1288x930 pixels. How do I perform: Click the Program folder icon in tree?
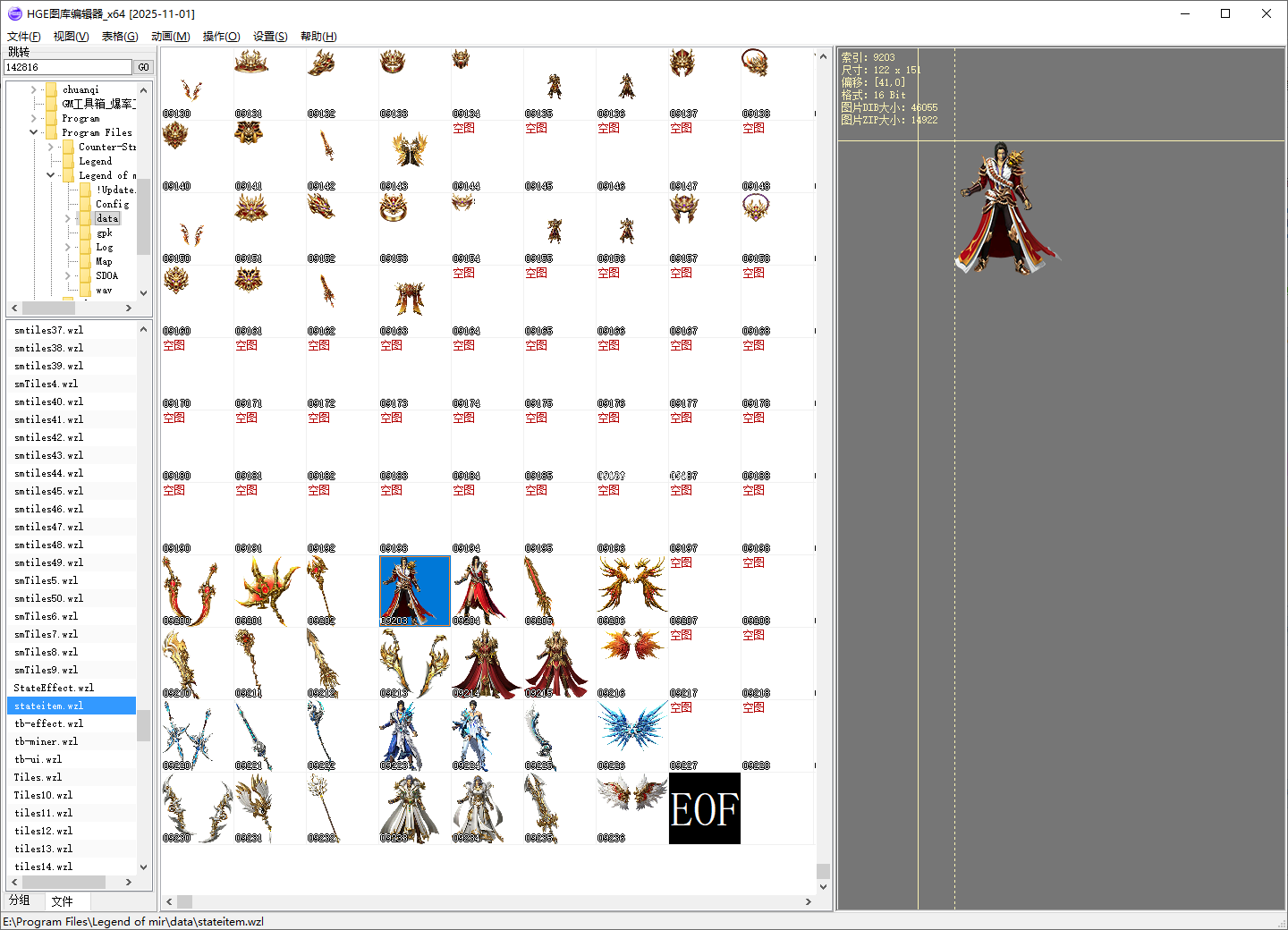51,118
